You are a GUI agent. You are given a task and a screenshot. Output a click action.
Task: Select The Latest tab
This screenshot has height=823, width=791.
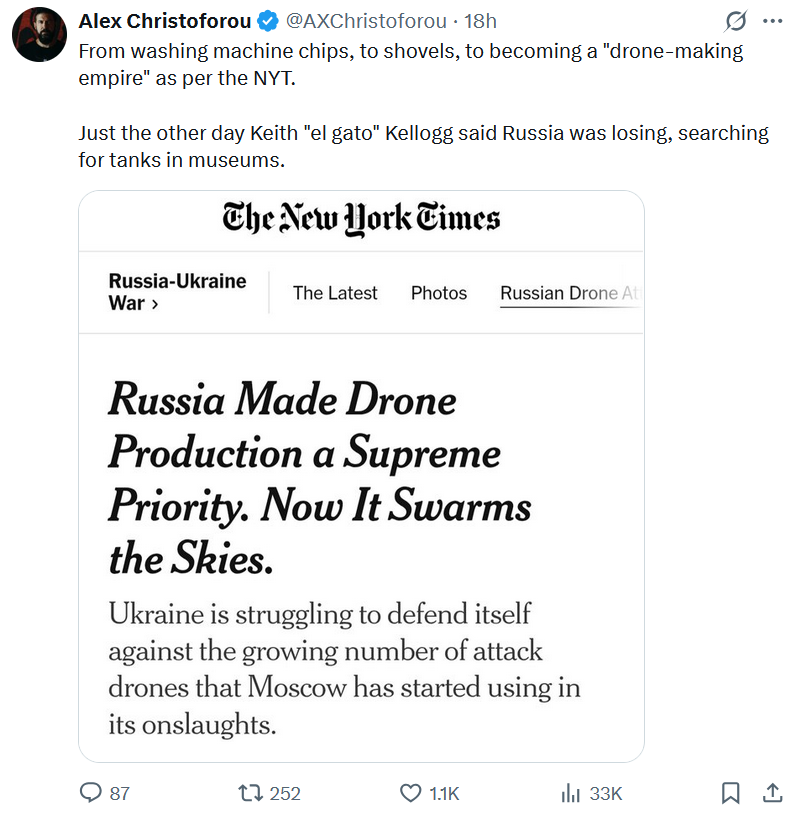[335, 293]
